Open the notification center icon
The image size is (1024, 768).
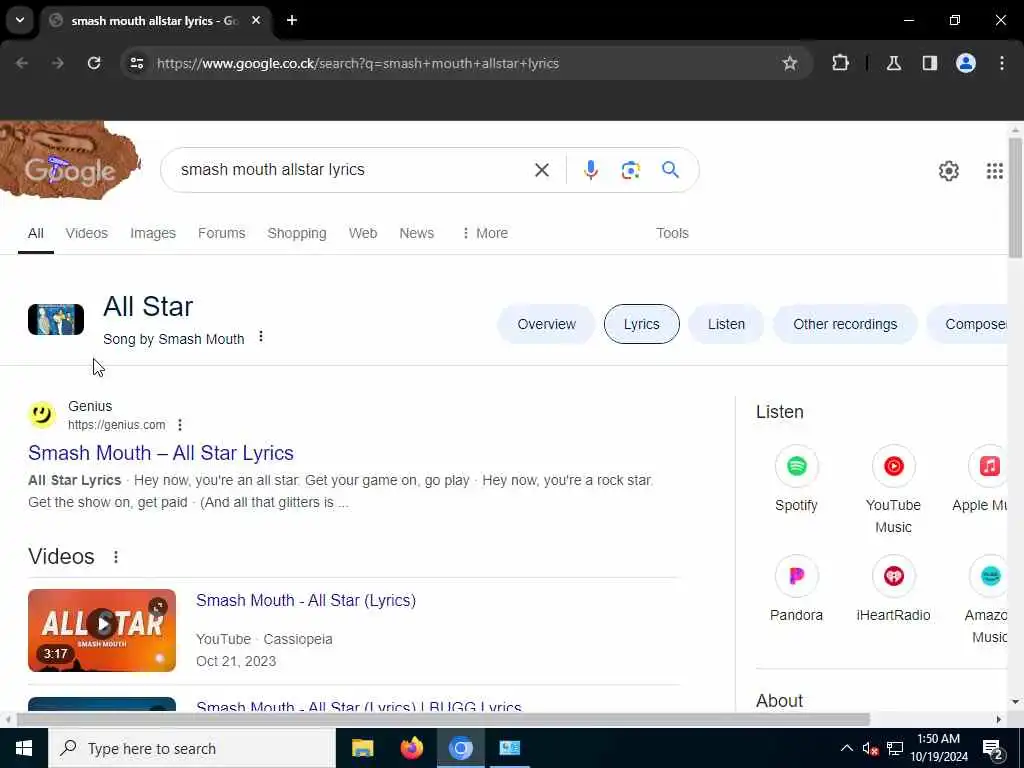tap(993, 749)
